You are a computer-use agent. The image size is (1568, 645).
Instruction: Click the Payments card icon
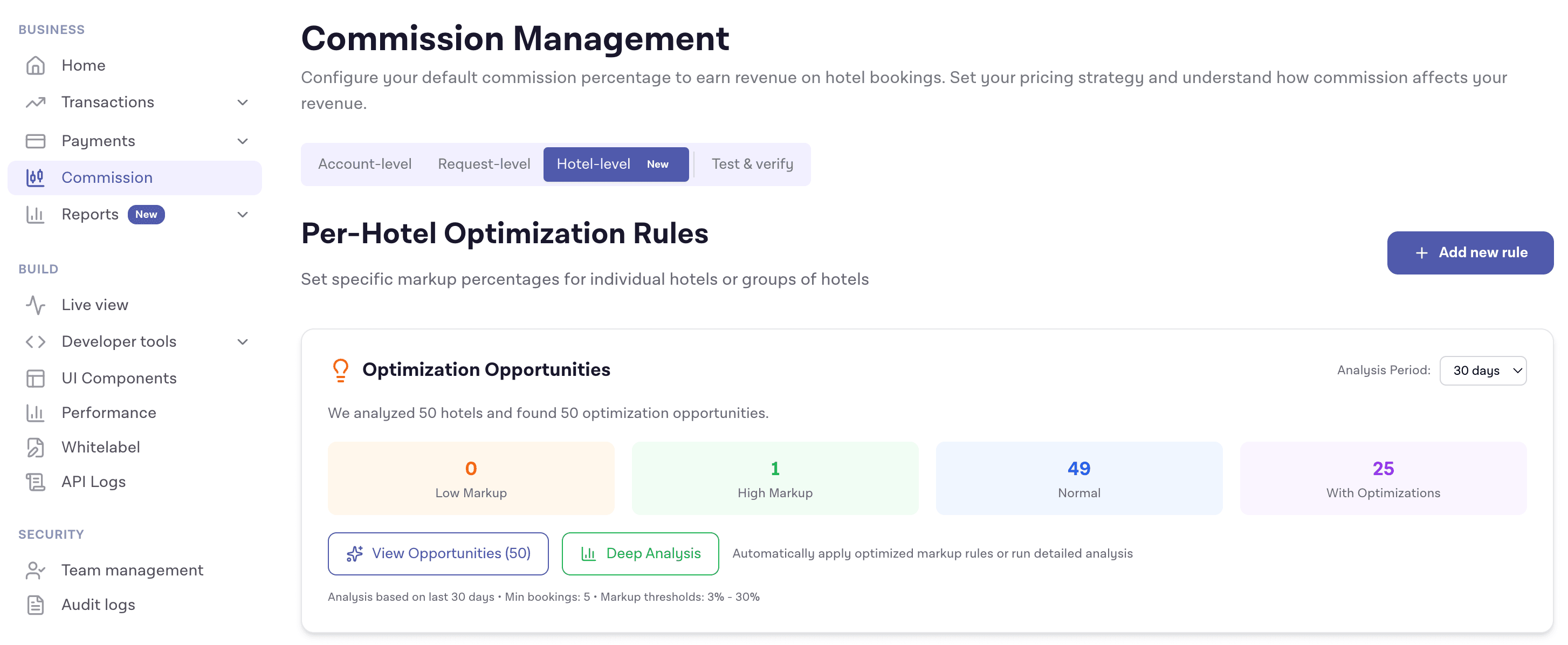coord(35,141)
